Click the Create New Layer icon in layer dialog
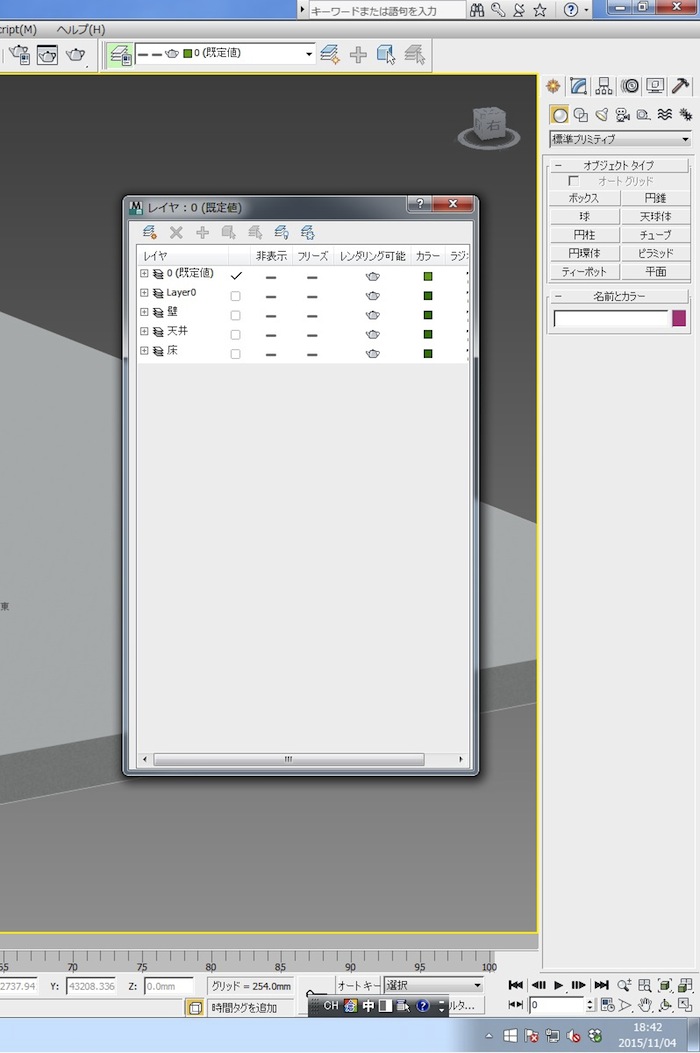The width and height of the screenshot is (700, 1053). (x=149, y=232)
